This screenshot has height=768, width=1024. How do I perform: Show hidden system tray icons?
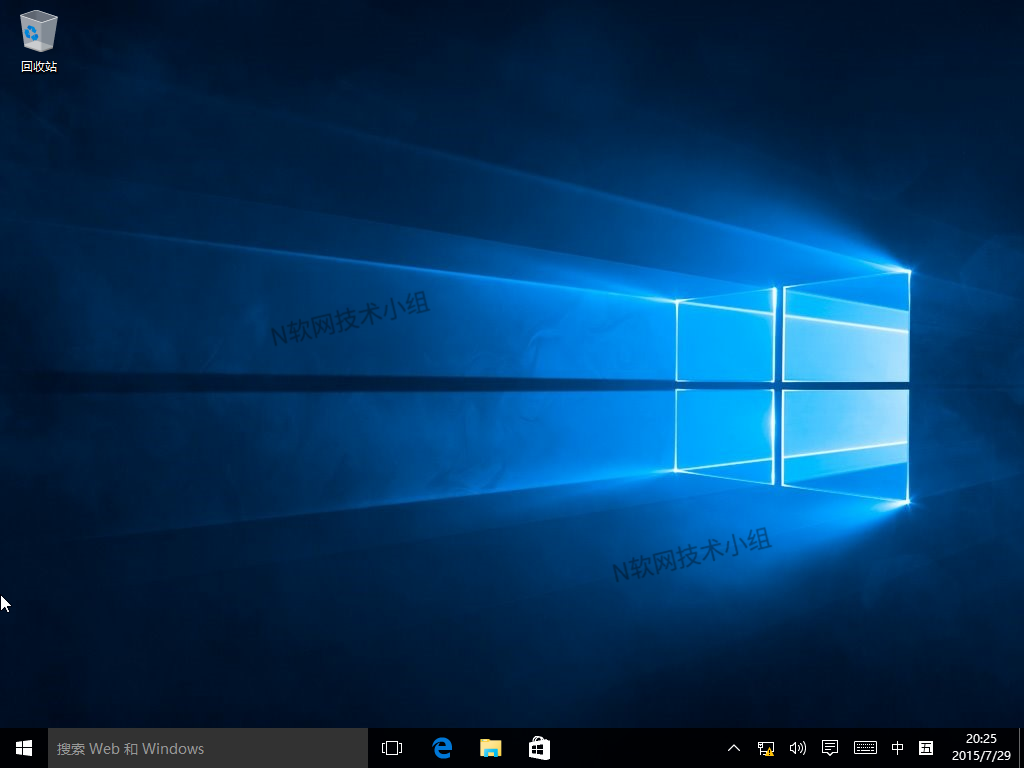pos(733,748)
